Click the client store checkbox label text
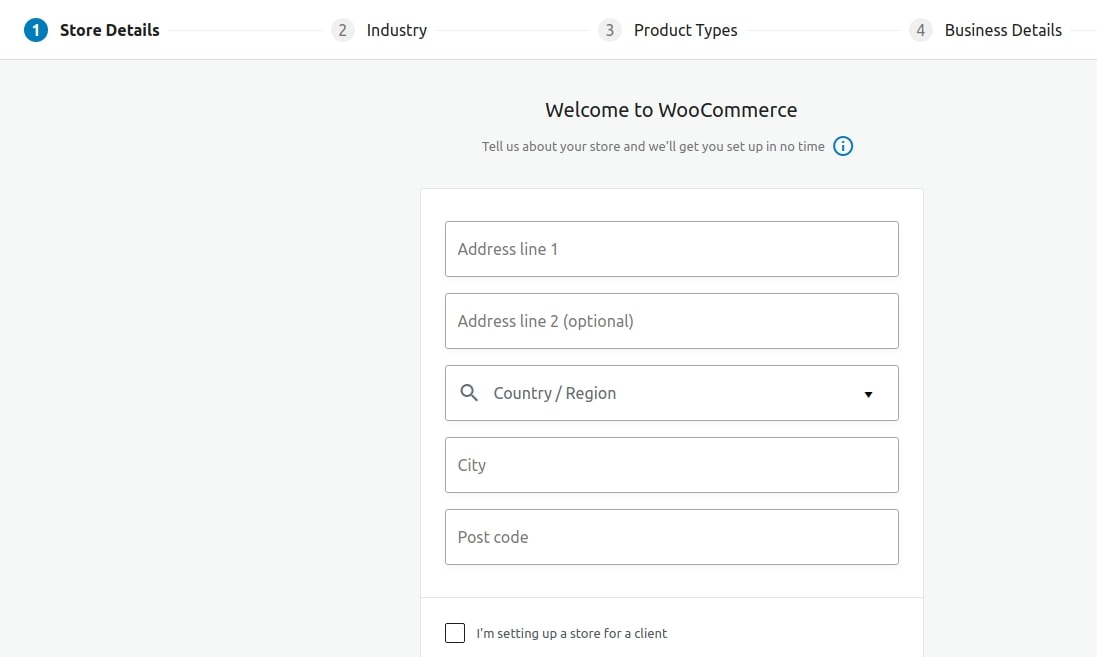The height and width of the screenshot is (657, 1097). [572, 633]
